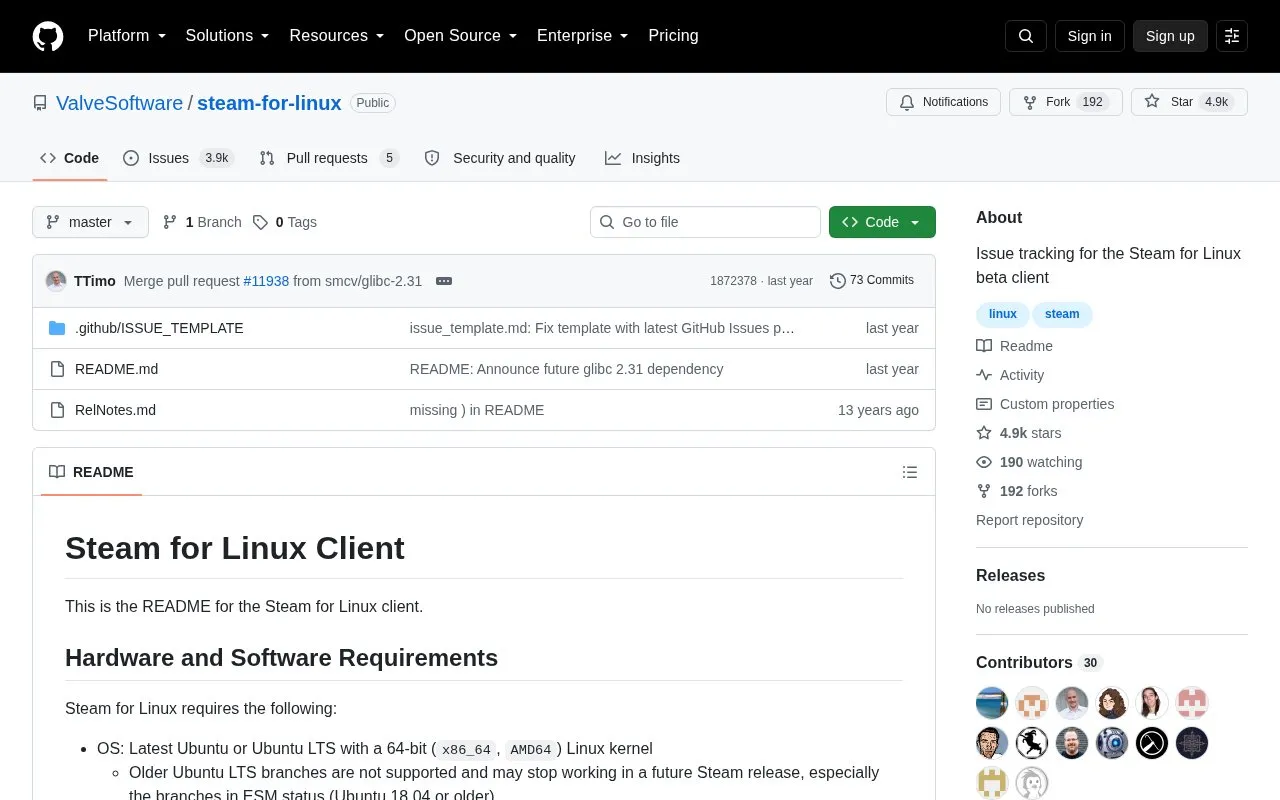The image size is (1280, 800).
Task: Open the TTimo author avatar
Action: 56,281
